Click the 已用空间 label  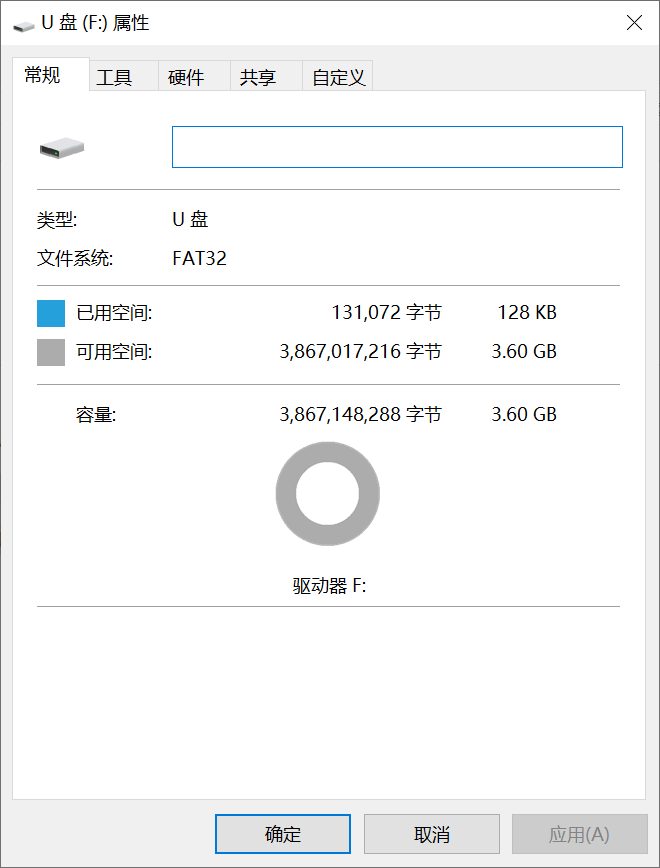pyautogui.click(x=114, y=313)
